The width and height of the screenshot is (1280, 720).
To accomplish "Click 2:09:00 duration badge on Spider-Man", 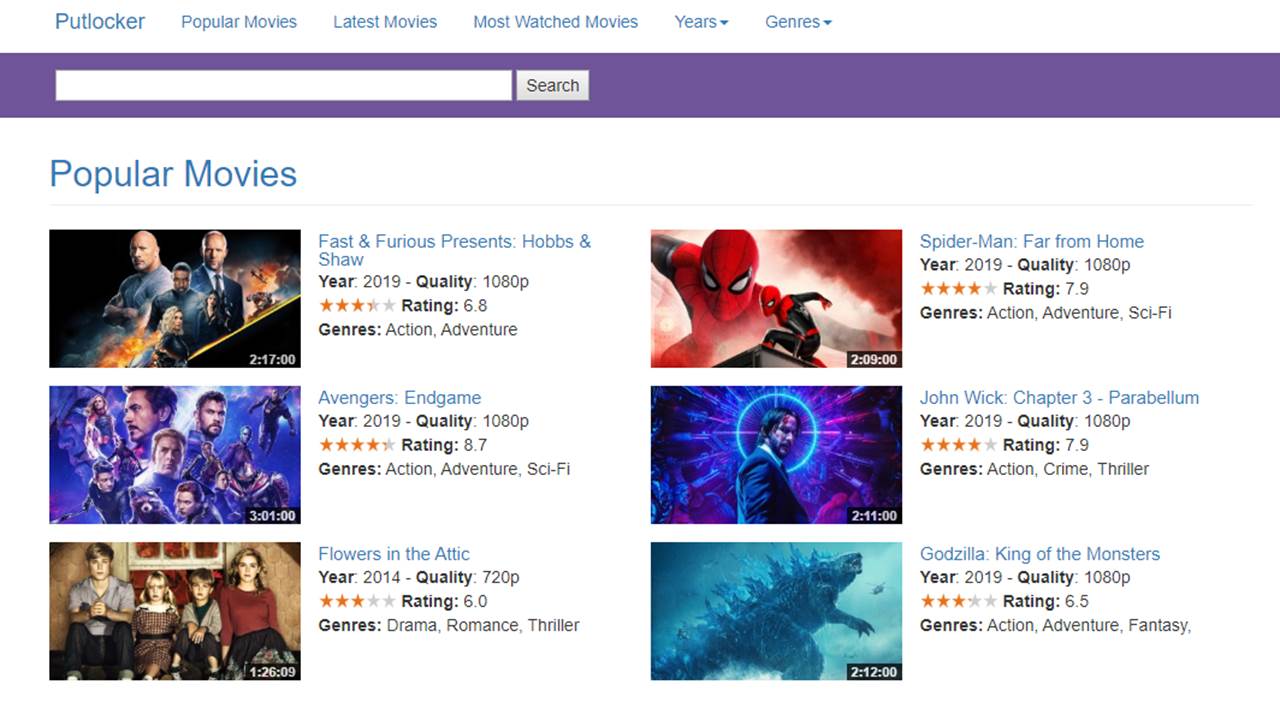I will 874,359.
